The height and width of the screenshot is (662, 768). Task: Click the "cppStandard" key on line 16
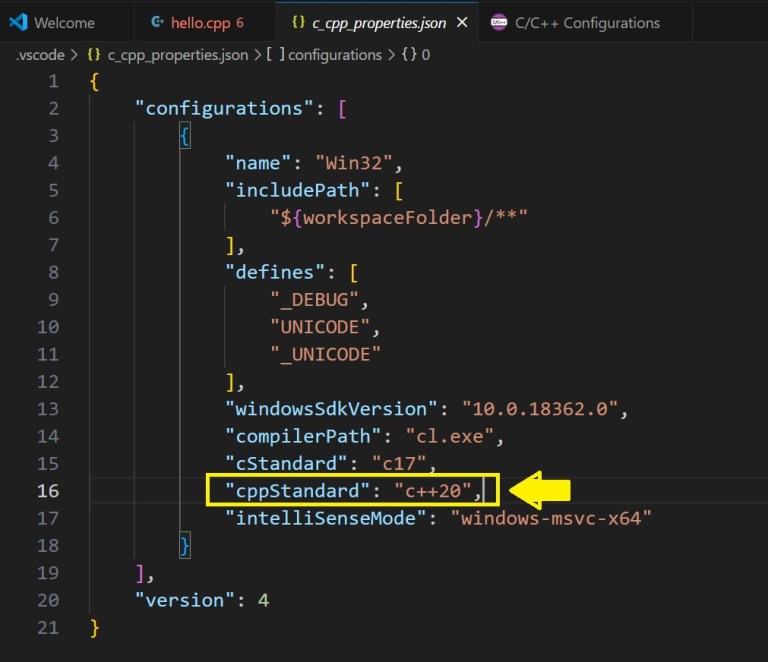(x=297, y=491)
